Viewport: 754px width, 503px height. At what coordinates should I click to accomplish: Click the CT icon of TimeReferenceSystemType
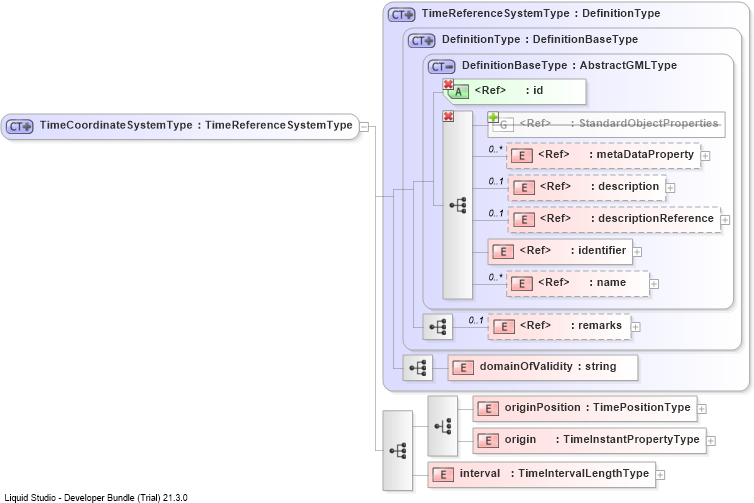click(x=402, y=15)
